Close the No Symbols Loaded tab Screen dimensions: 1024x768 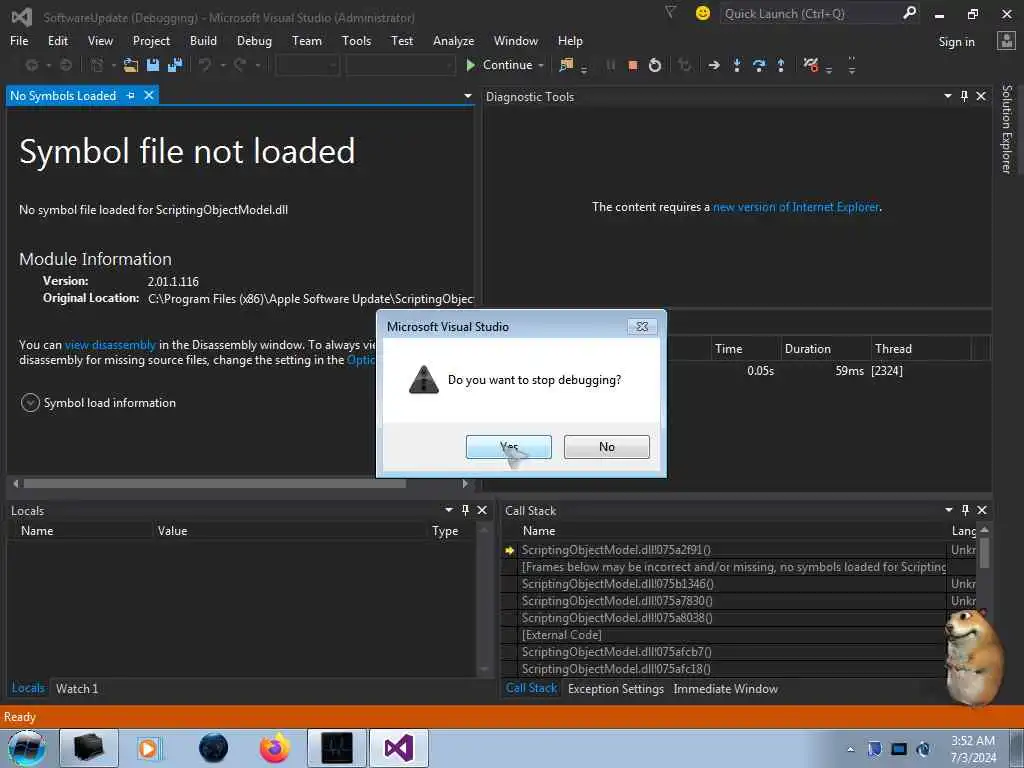(x=149, y=95)
